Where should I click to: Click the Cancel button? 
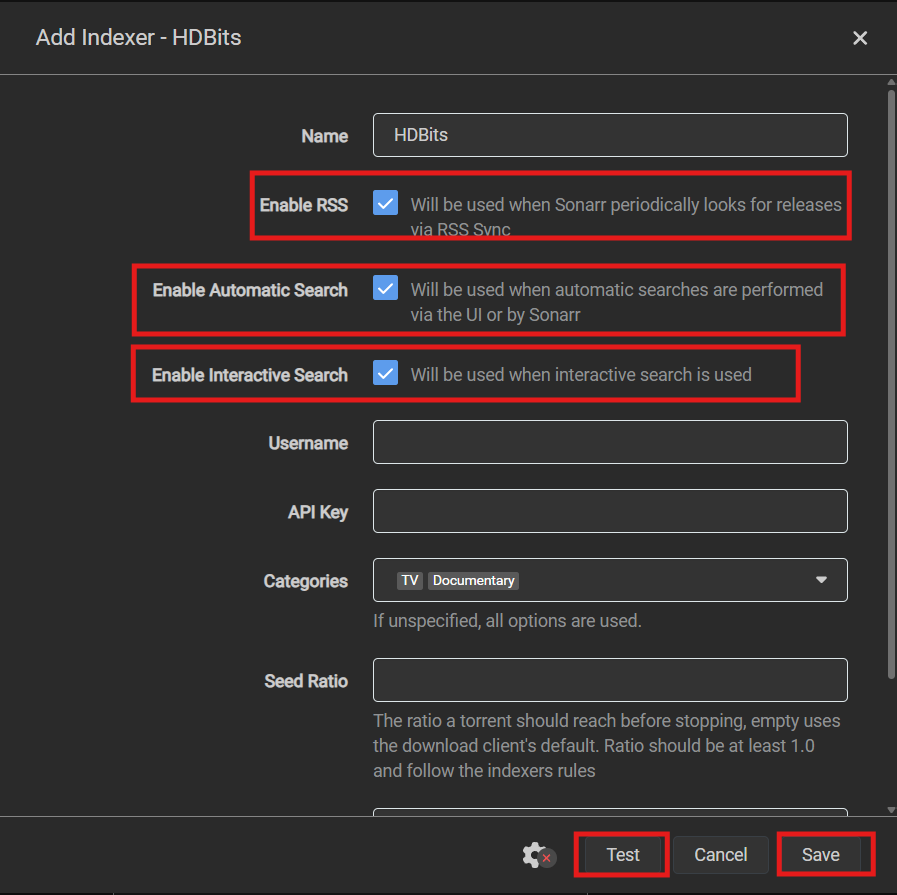tap(721, 854)
